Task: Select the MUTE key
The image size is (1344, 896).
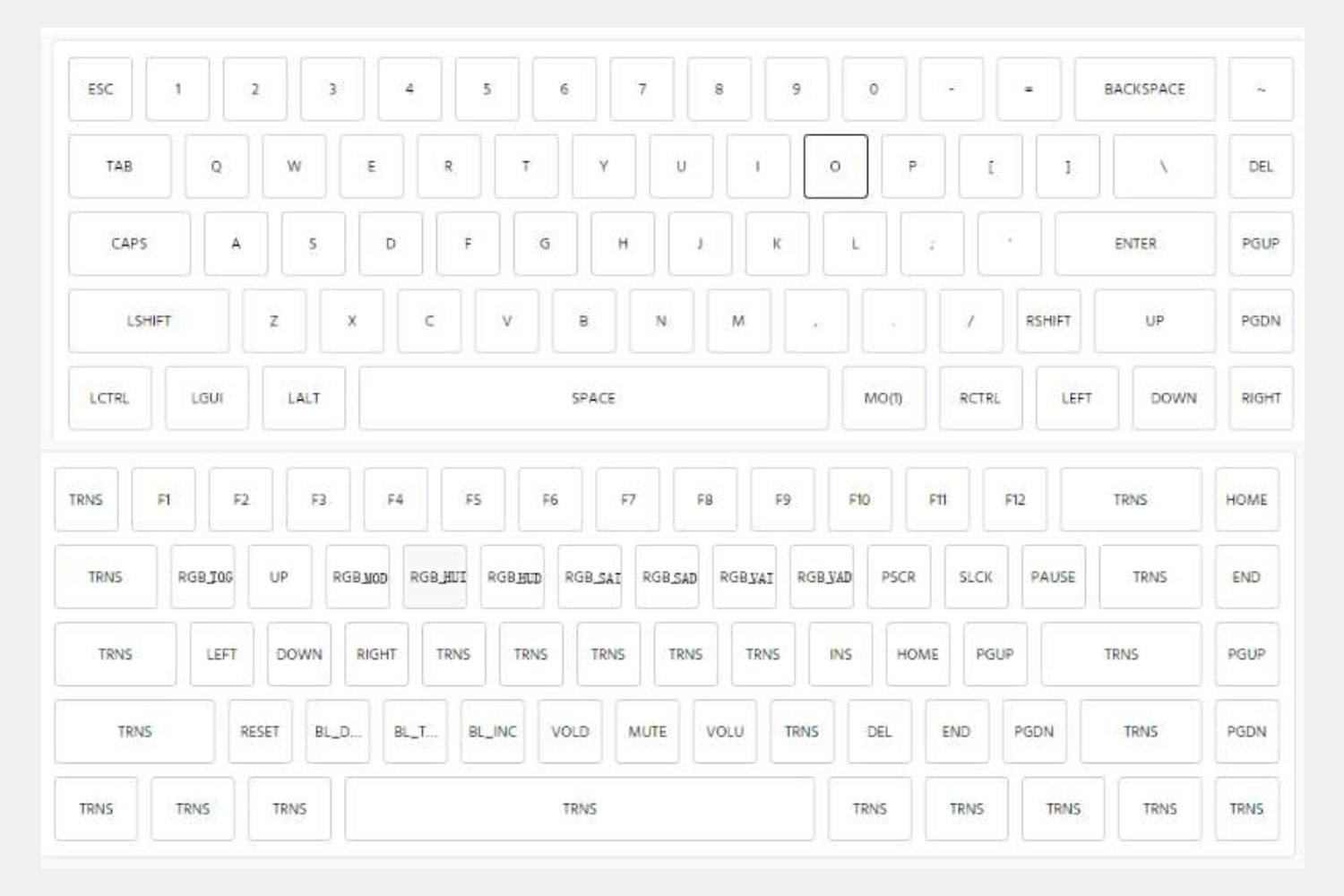Action: (647, 731)
